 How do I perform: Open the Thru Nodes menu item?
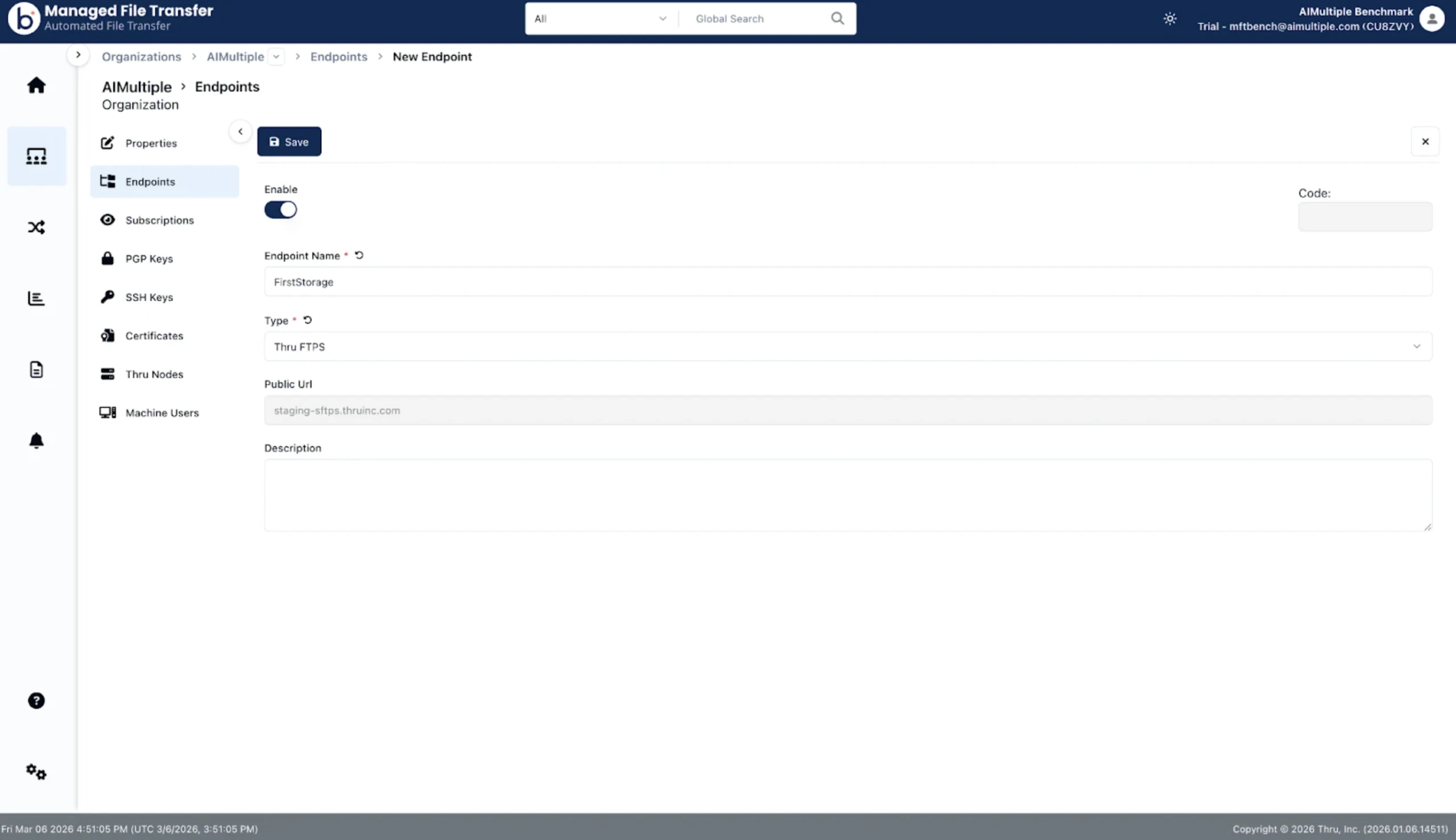[x=164, y=374]
